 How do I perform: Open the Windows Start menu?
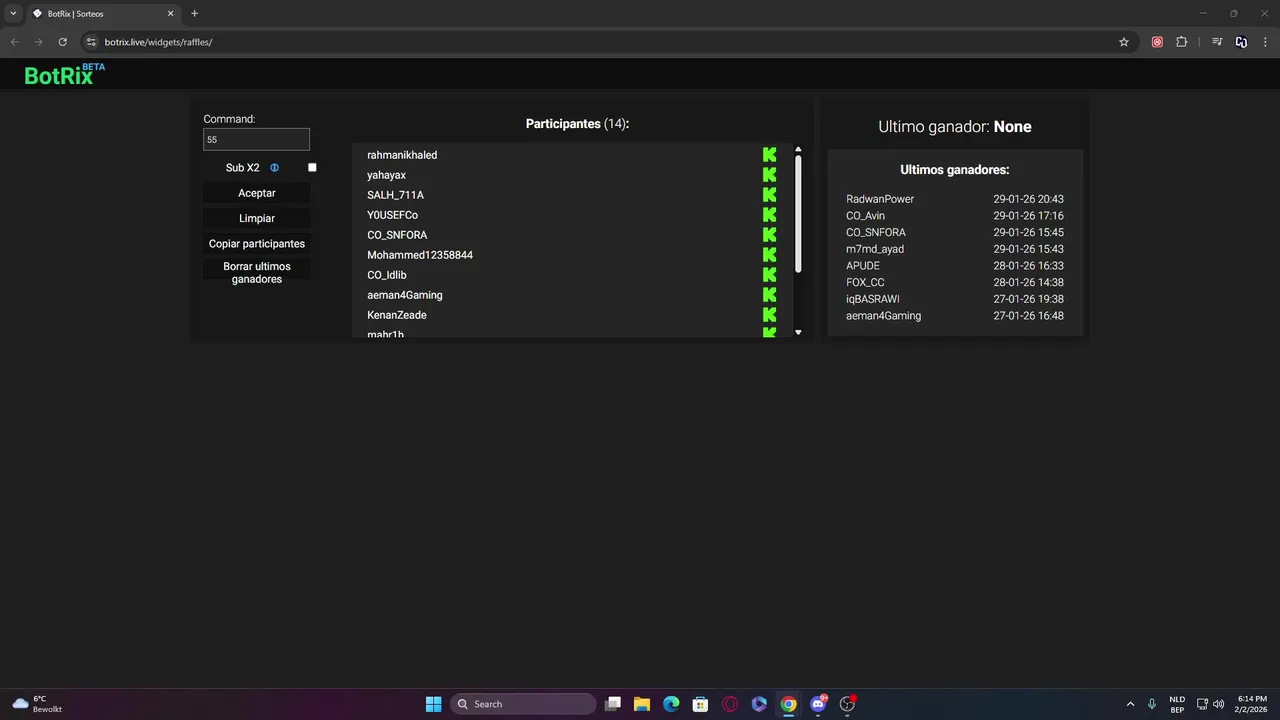[433, 704]
